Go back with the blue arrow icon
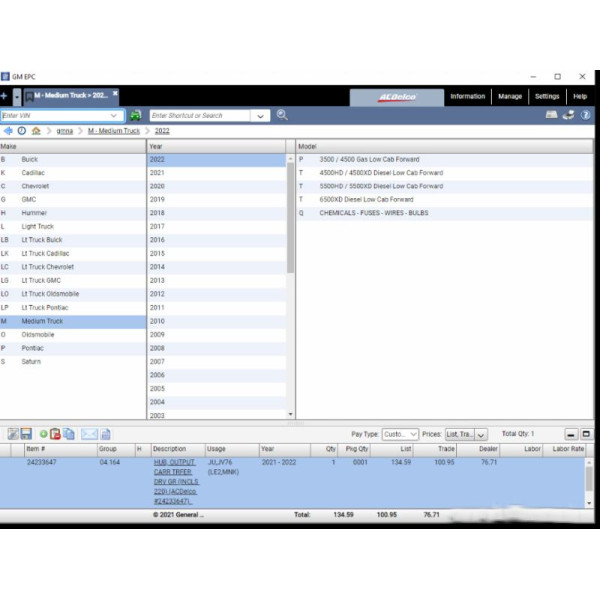The height and width of the screenshot is (600, 600). 8,131
